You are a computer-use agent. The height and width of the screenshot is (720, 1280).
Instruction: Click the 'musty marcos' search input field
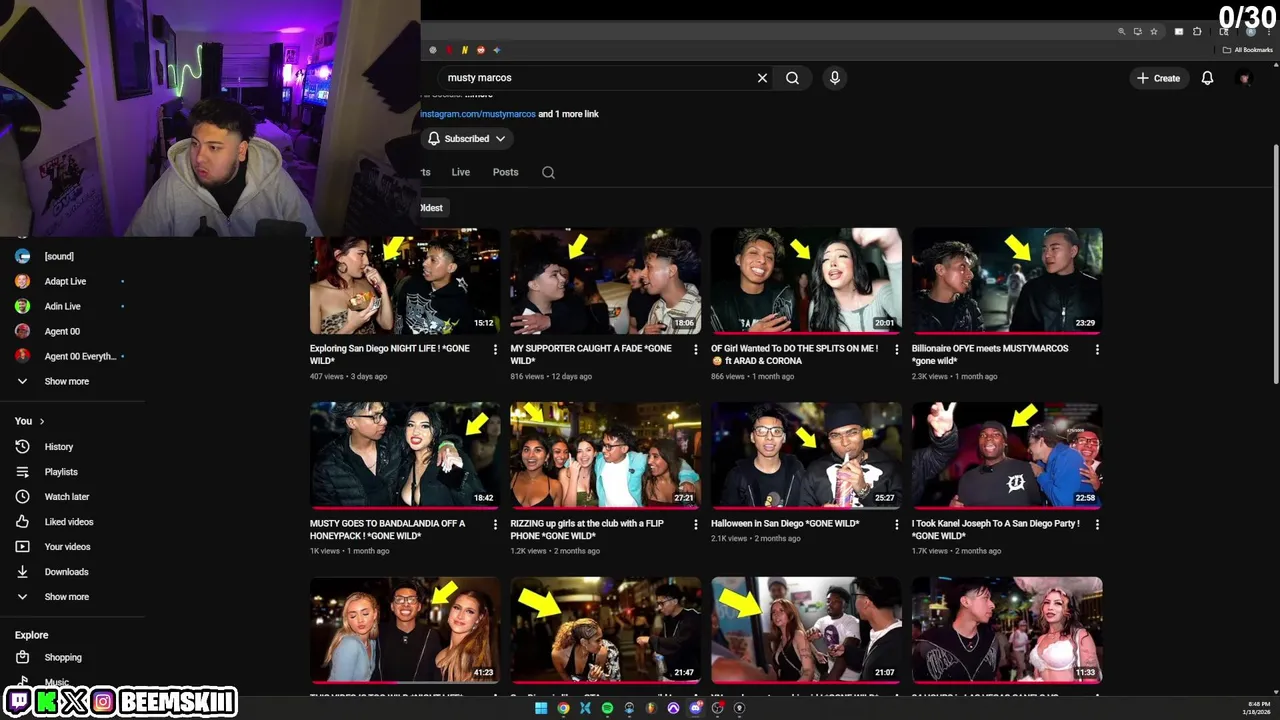595,78
